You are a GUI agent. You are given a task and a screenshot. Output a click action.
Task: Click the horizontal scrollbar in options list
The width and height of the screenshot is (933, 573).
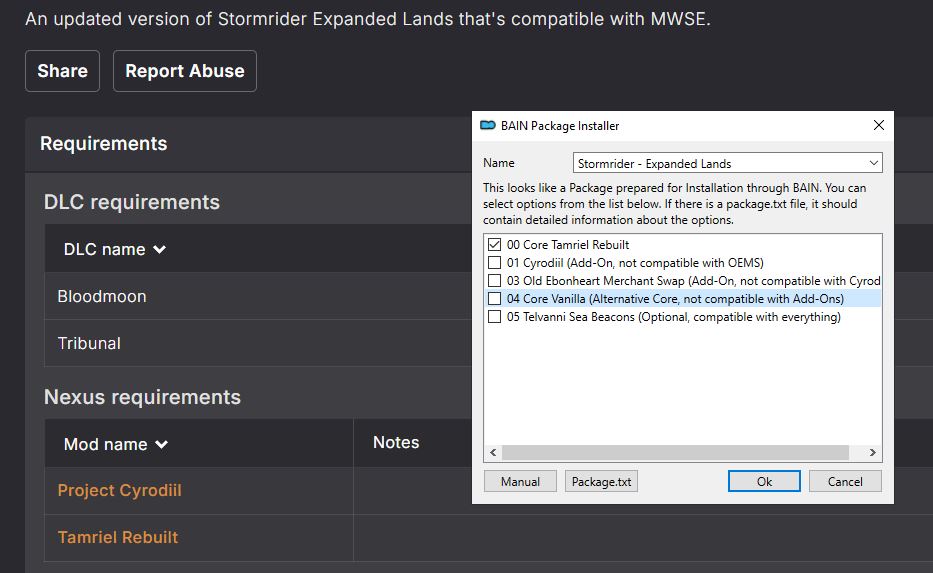coord(675,453)
